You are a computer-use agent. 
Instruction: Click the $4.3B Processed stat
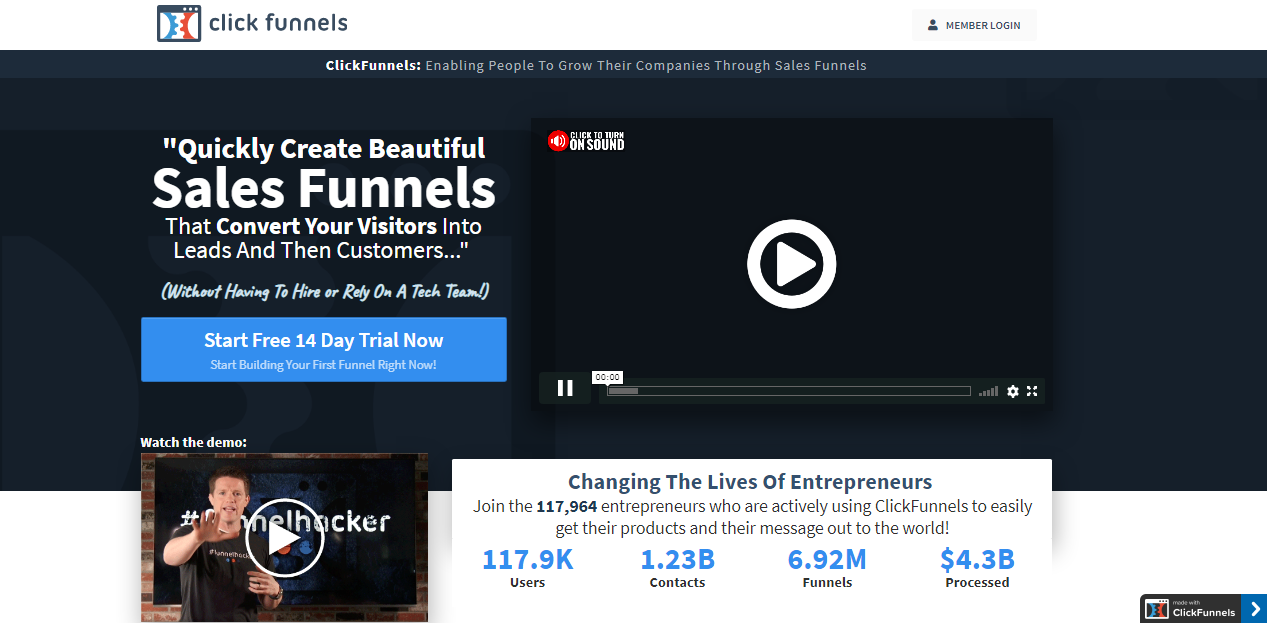(977, 567)
